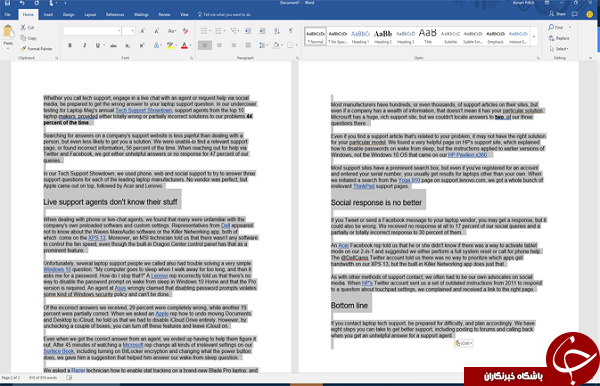The height and width of the screenshot is (386, 600).
Task: Open line and paragraph spacing
Action: [x=263, y=46]
